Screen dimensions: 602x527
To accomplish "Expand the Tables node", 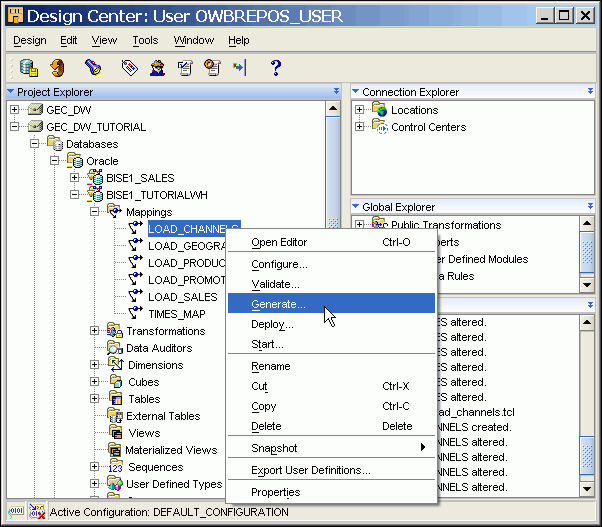I will point(94,398).
